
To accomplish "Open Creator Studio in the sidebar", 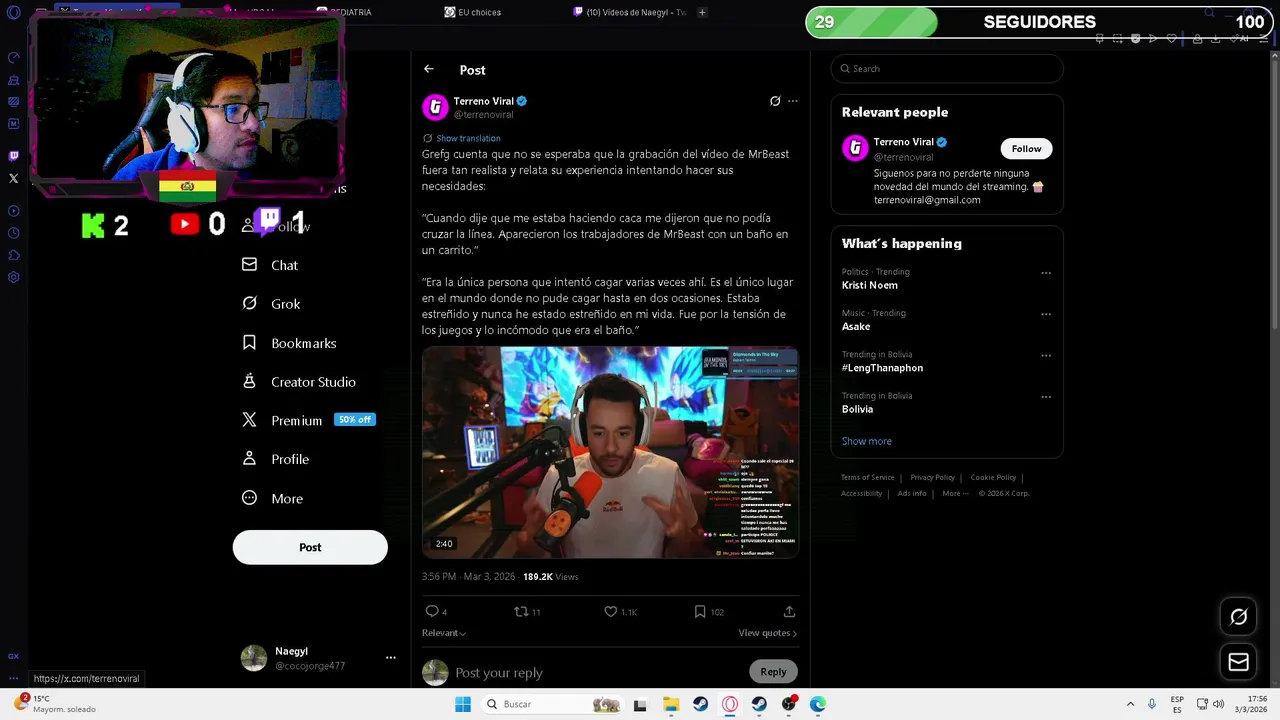I will click(x=299, y=382).
